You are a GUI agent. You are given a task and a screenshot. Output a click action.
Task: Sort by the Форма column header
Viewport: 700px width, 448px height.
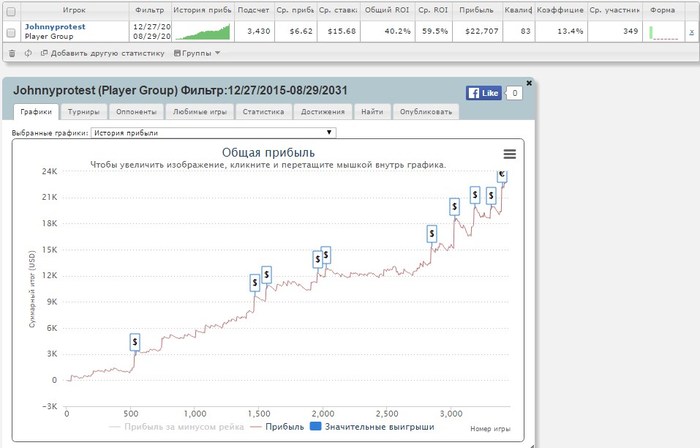[x=663, y=10]
